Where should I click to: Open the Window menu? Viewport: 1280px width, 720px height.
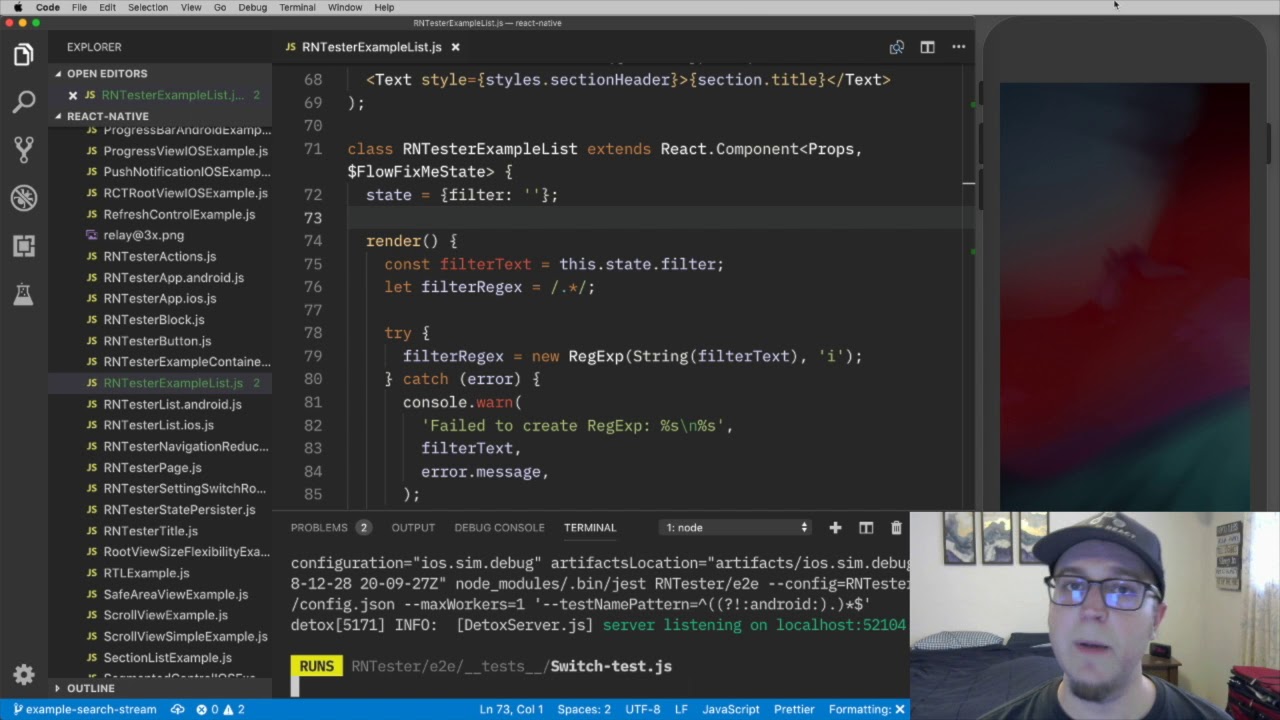coord(345,7)
